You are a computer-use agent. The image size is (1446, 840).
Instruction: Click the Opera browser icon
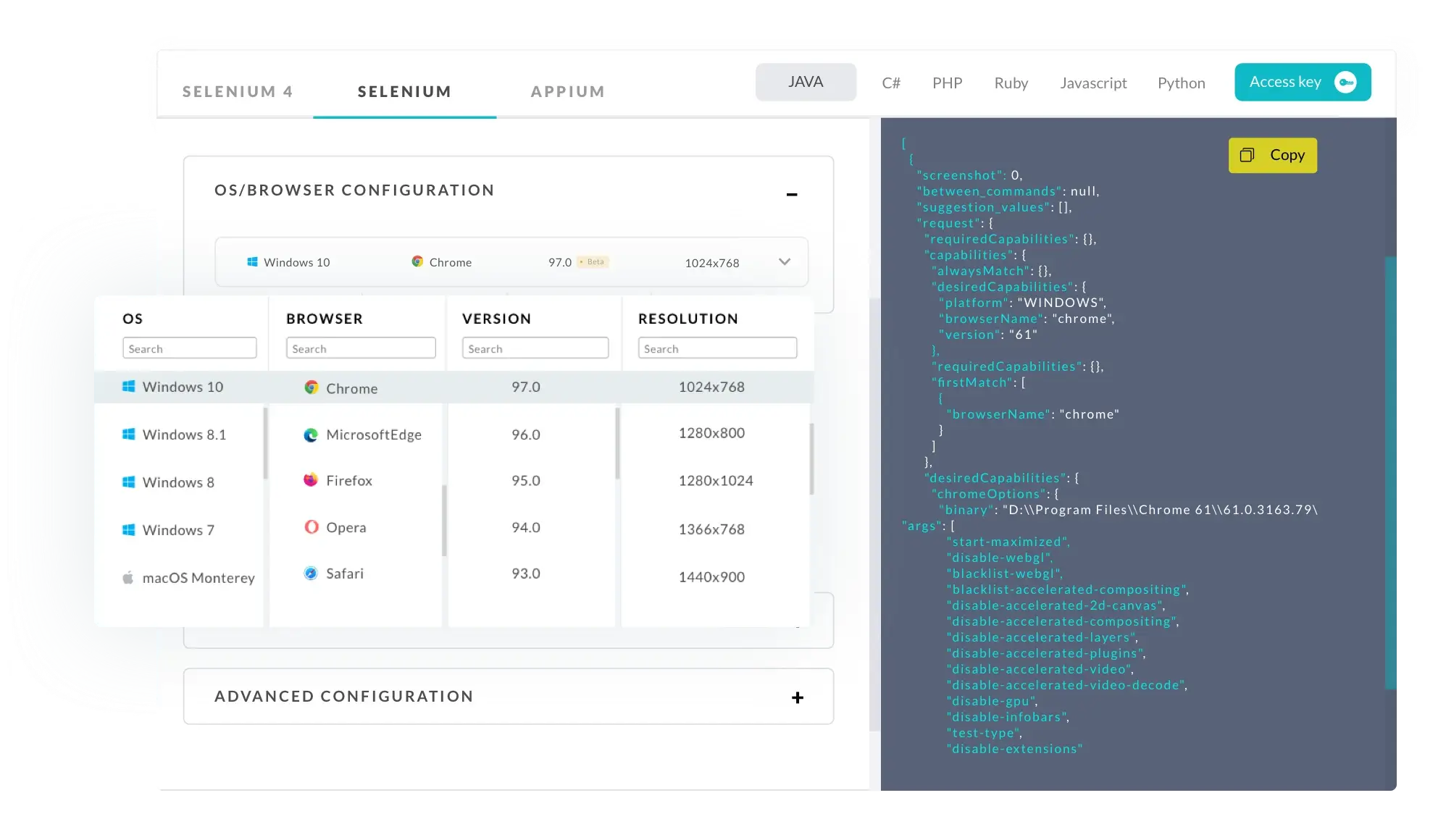312,526
